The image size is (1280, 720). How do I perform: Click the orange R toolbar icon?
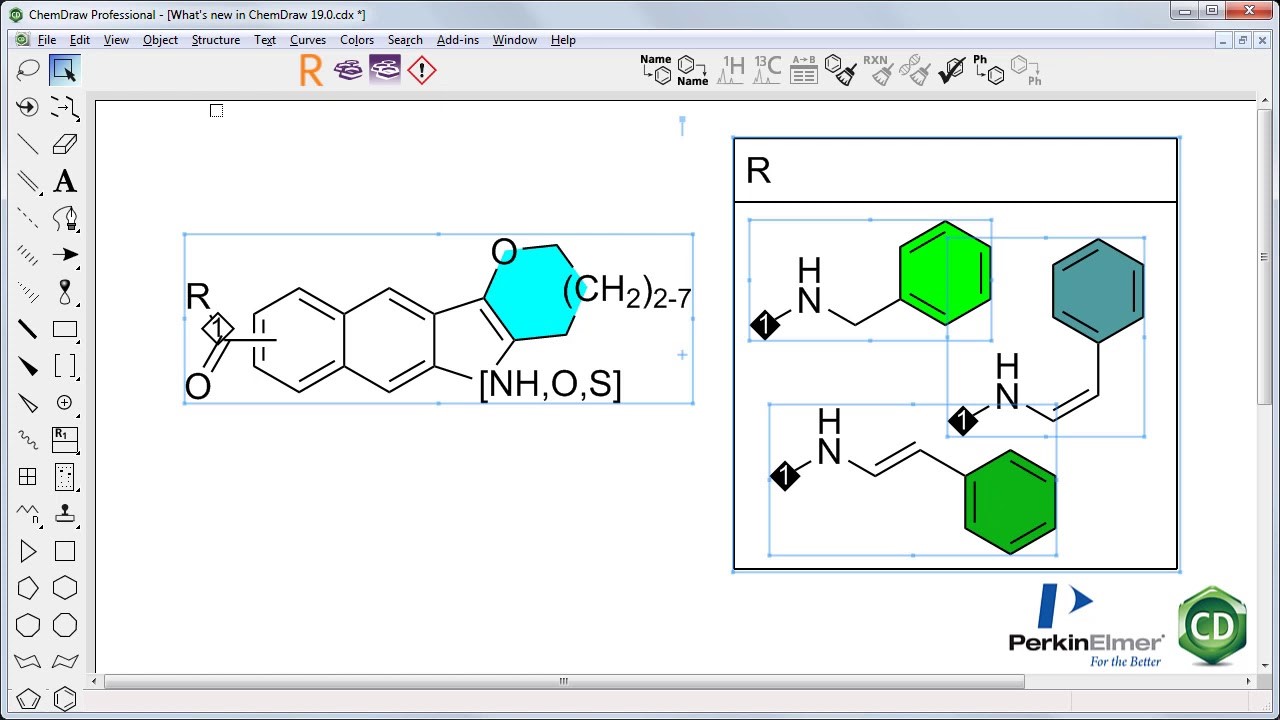(311, 70)
